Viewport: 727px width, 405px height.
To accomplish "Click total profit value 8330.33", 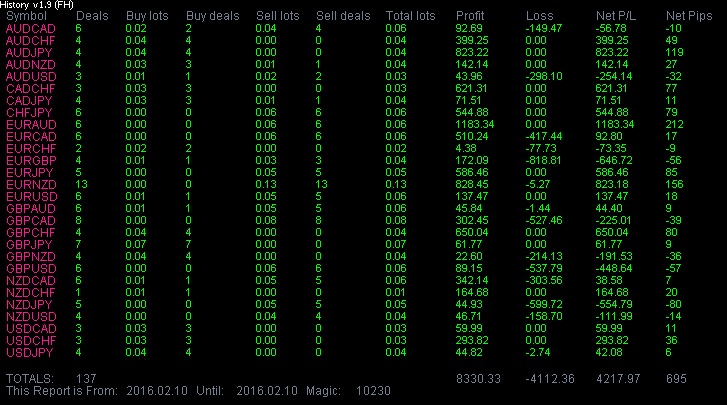I will pos(478,379).
